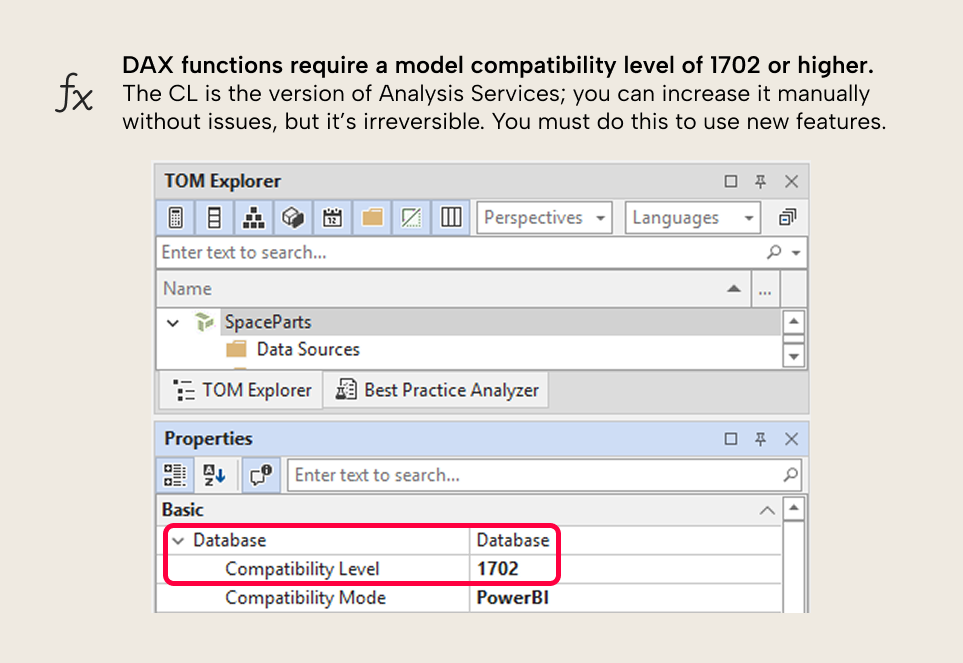The width and height of the screenshot is (963, 663).
Task: Toggle the property descriptions tooltip icon
Action: (x=260, y=475)
